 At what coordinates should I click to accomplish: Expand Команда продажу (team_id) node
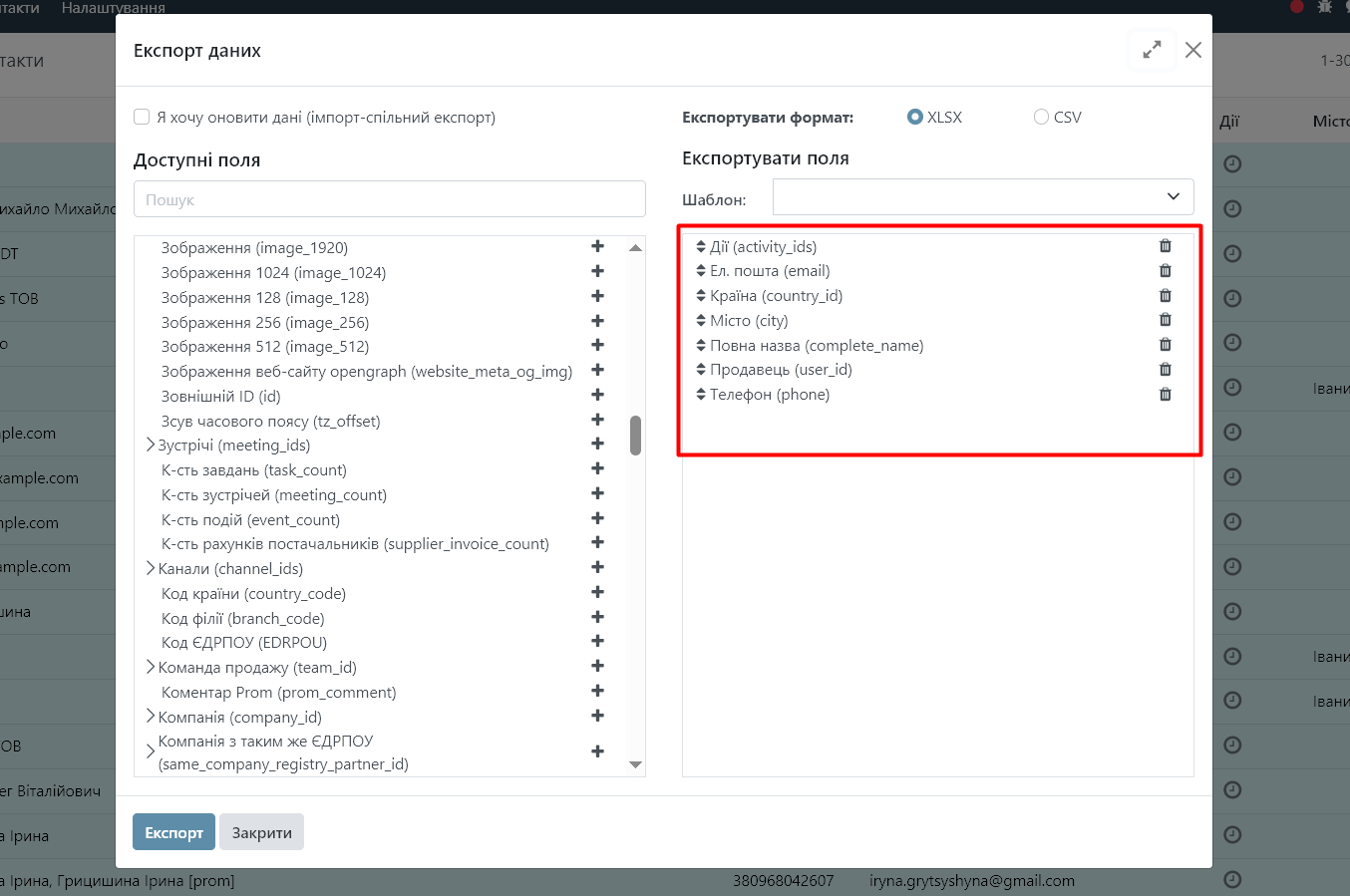coord(151,667)
